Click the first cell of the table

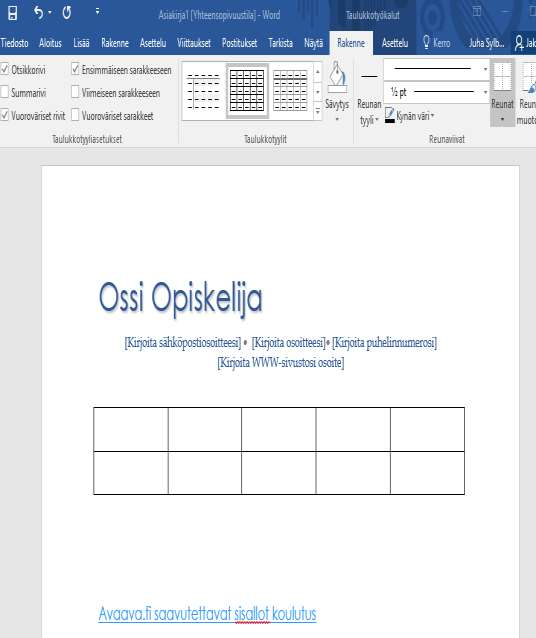[131, 429]
